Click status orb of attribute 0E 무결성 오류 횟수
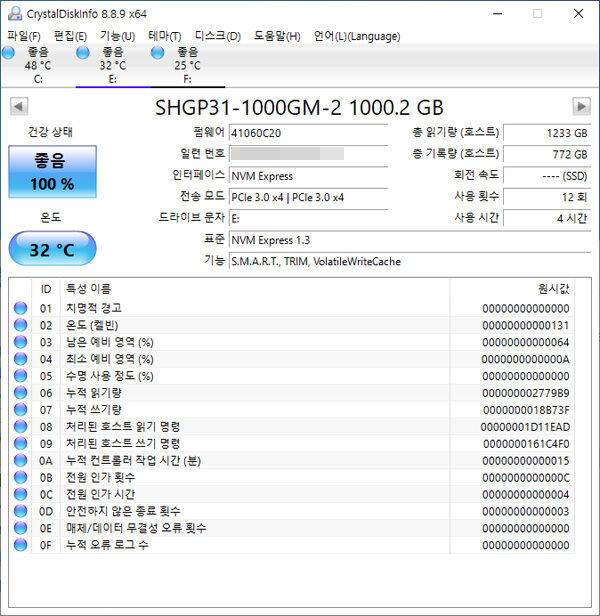The width and height of the screenshot is (600, 616). (20, 528)
